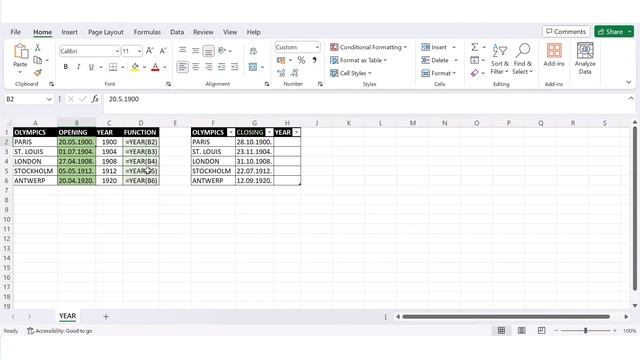Switch to the Formulas tab

coord(147,32)
